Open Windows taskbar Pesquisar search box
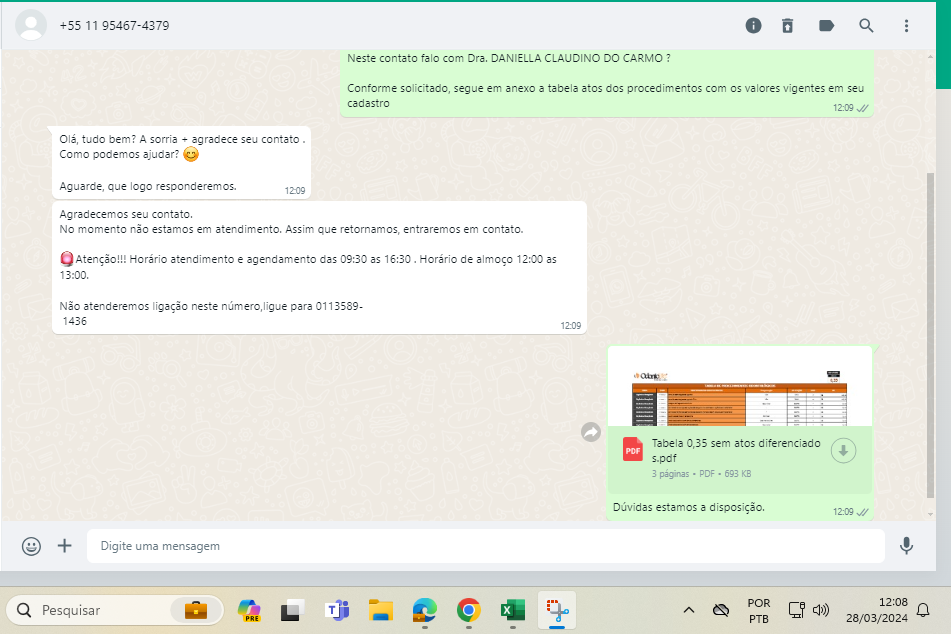 pyautogui.click(x=115, y=610)
